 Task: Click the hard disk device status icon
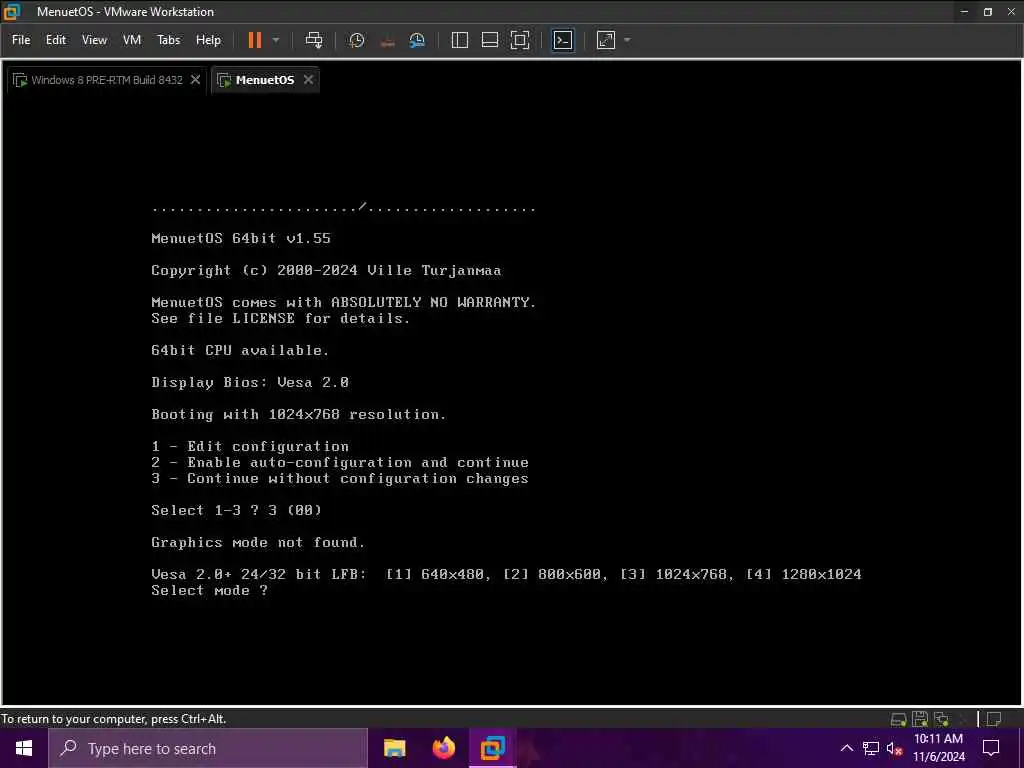[x=899, y=719]
